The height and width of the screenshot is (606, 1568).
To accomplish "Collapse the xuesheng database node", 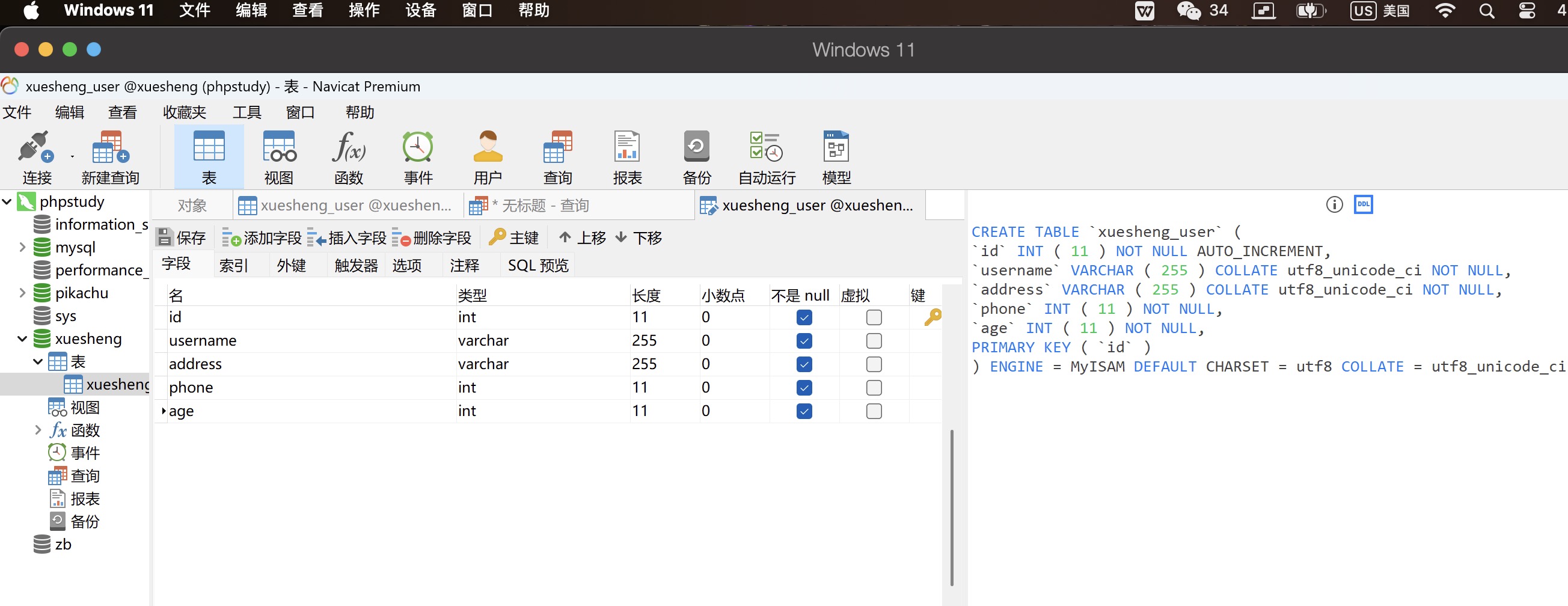I will [x=22, y=338].
